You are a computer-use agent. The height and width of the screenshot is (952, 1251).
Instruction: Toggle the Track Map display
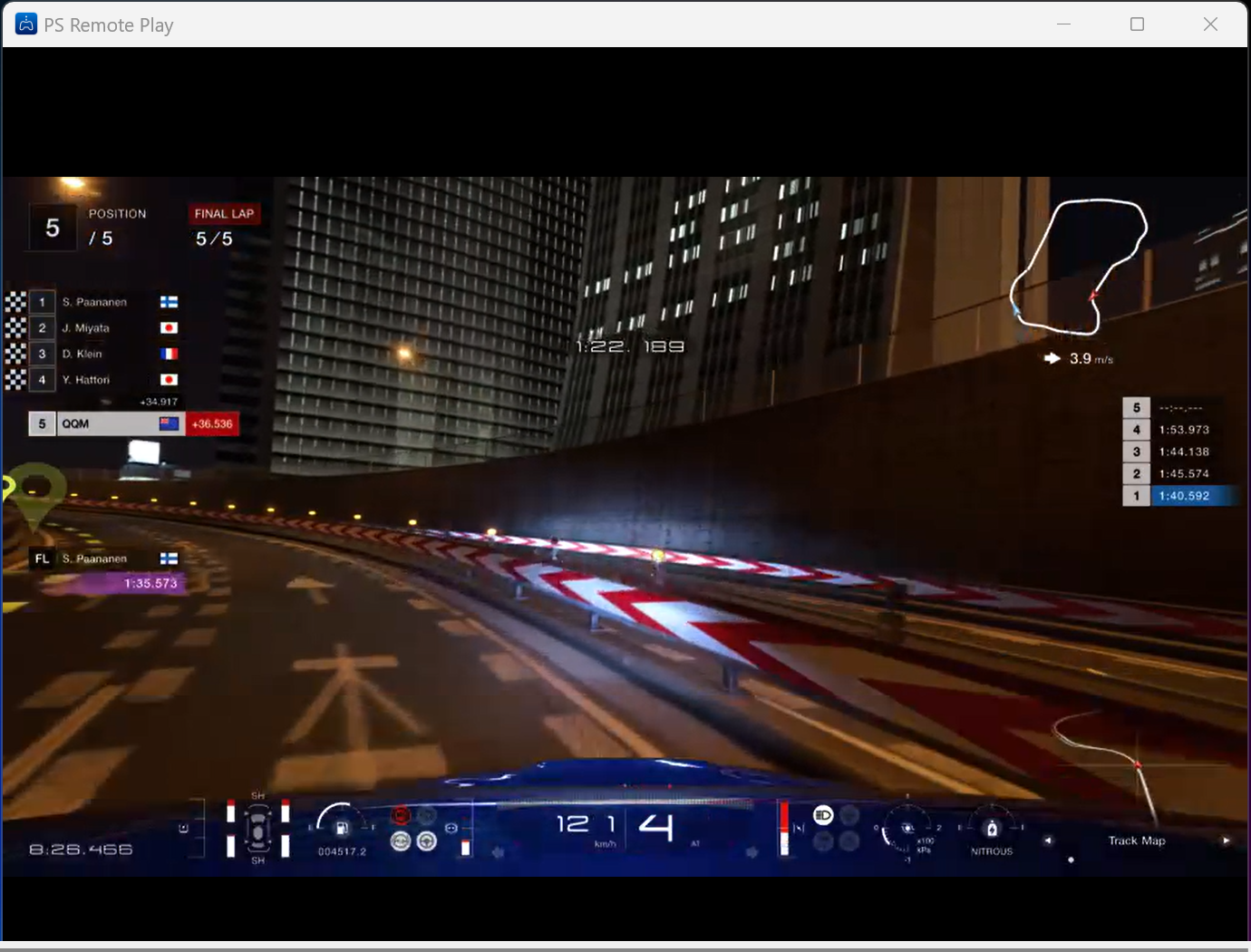click(x=1137, y=840)
